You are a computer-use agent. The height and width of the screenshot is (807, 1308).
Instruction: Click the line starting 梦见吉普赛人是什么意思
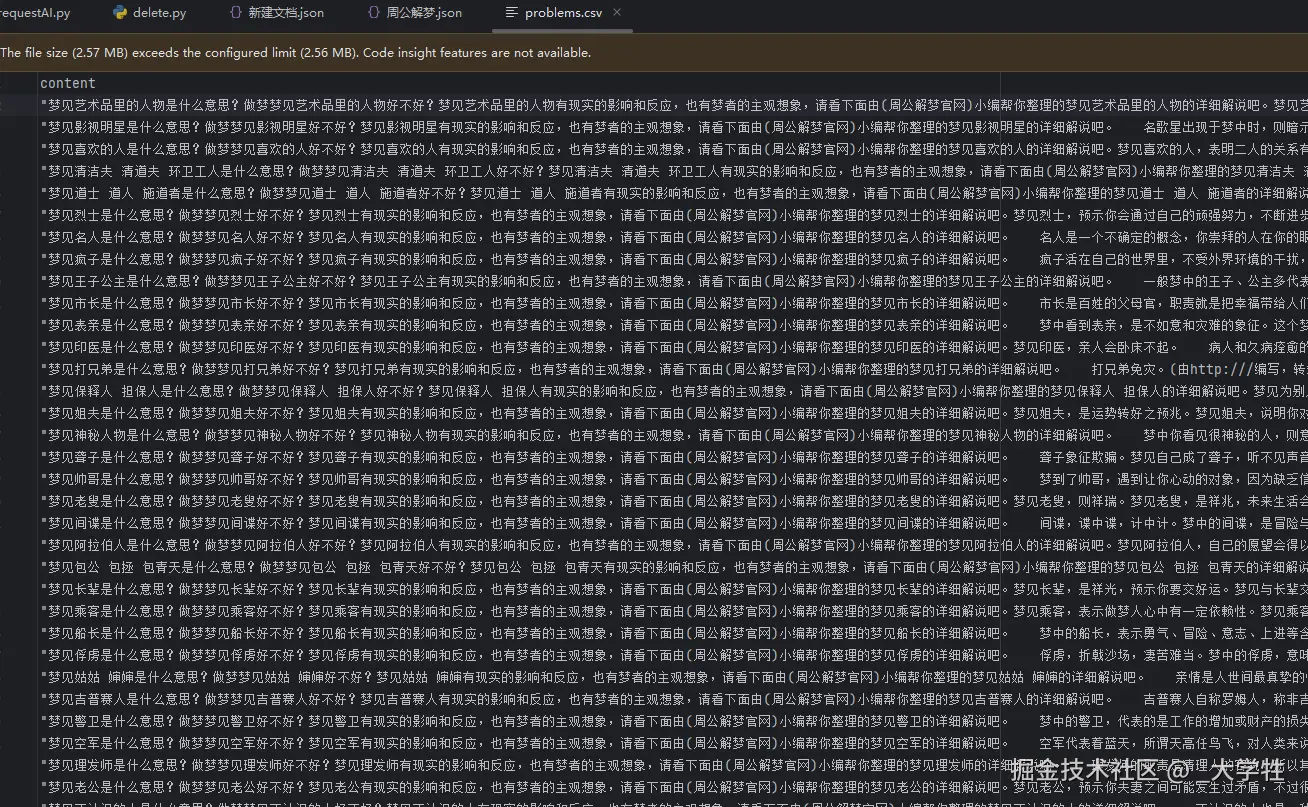(674, 699)
